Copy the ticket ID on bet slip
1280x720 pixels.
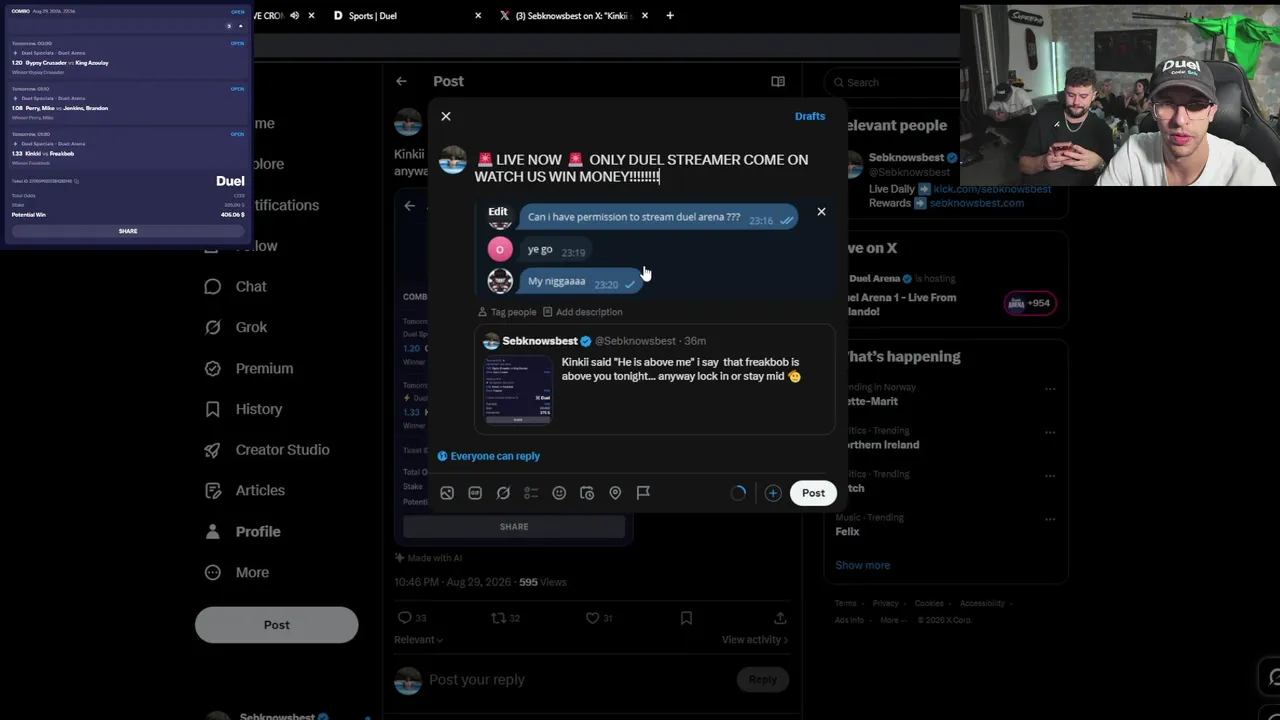76,181
